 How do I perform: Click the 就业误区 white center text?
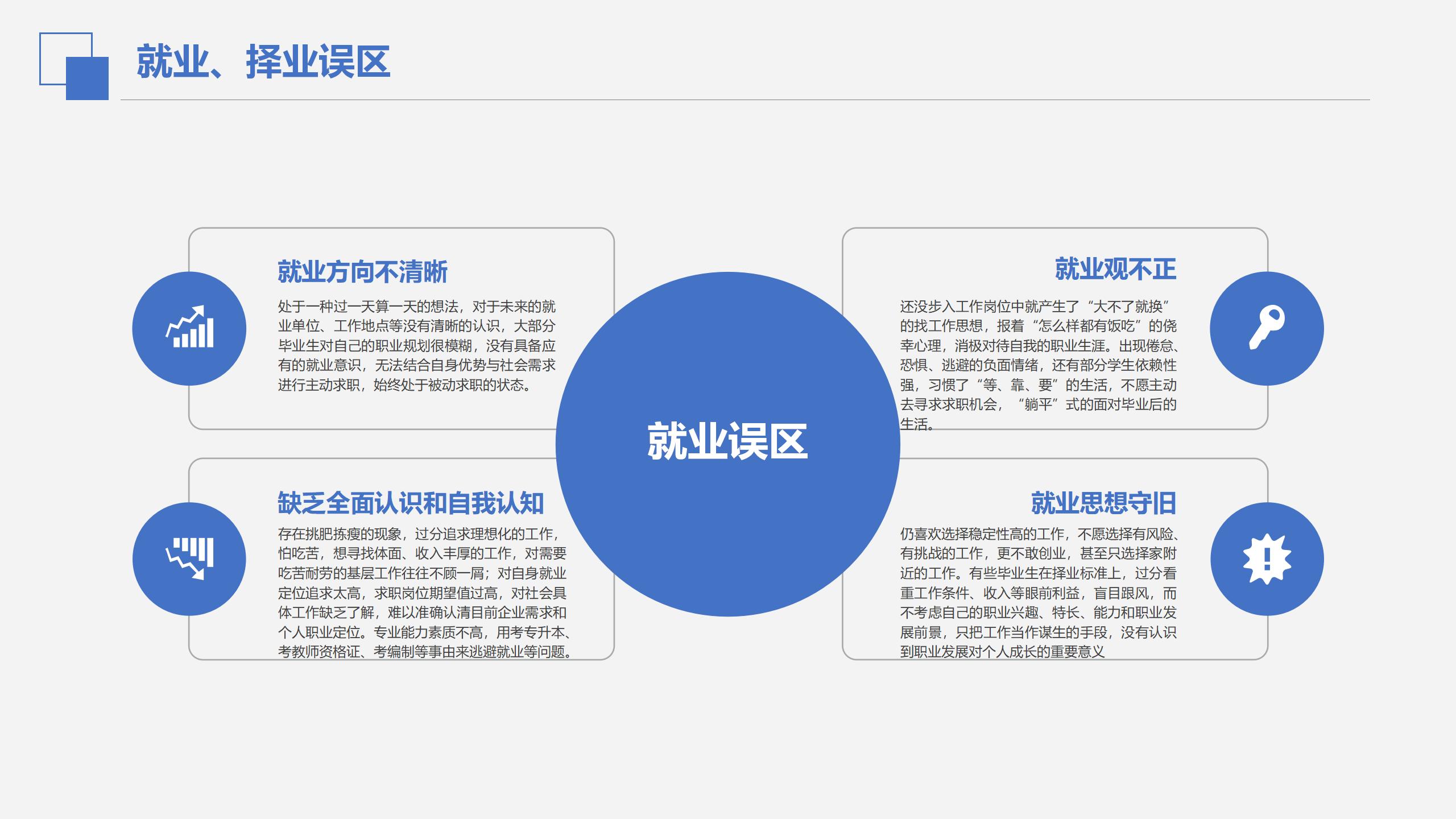pyautogui.click(x=727, y=441)
